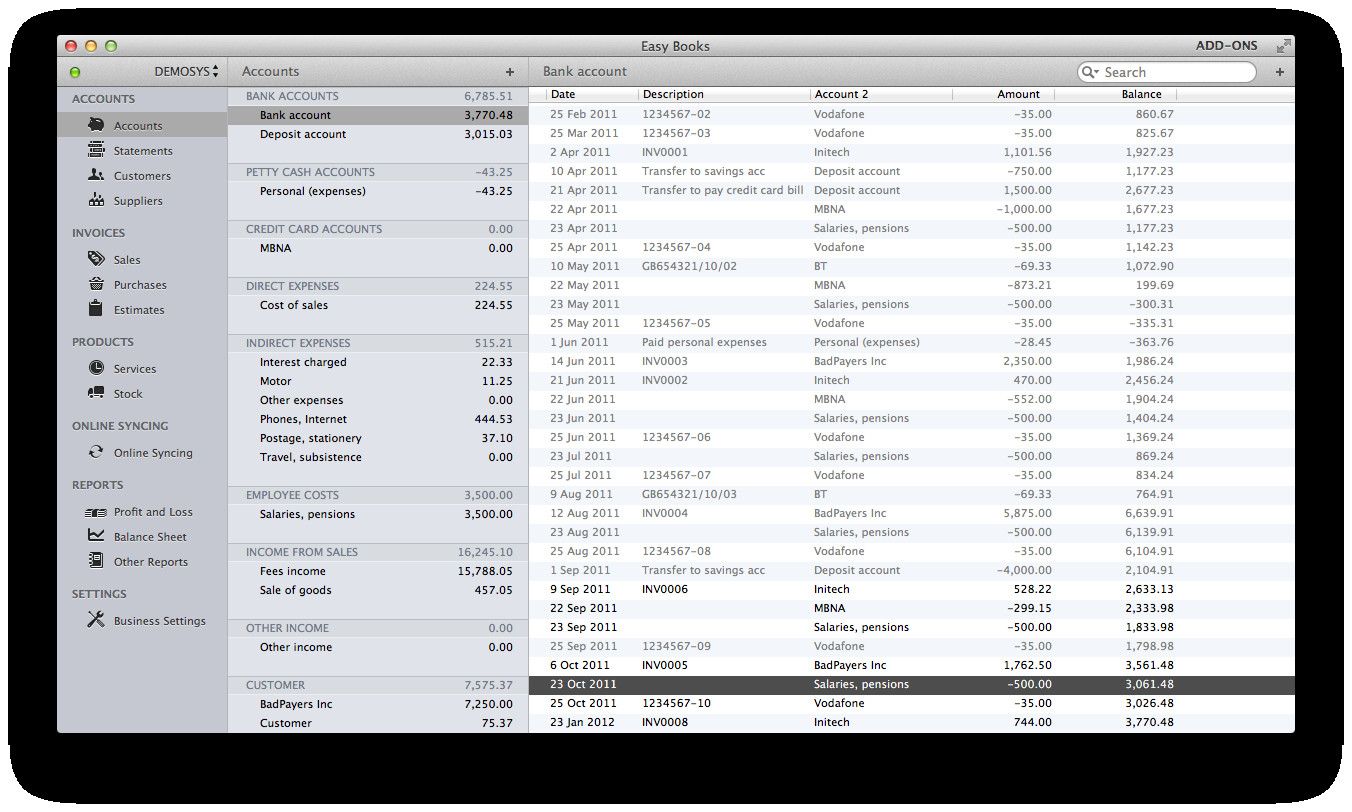
Task: Select the 14 Jun 2011 INV0003 transaction
Action: (912, 361)
